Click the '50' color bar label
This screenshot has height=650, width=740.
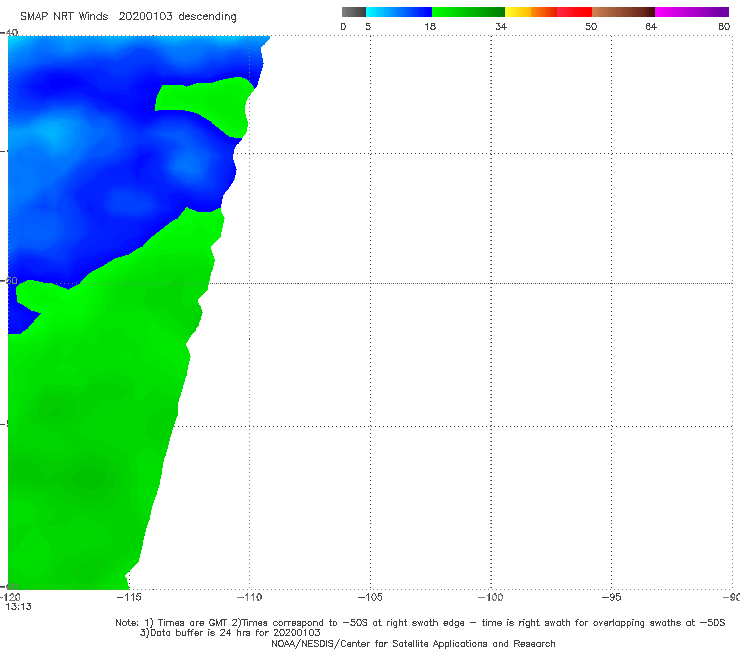(x=591, y=26)
